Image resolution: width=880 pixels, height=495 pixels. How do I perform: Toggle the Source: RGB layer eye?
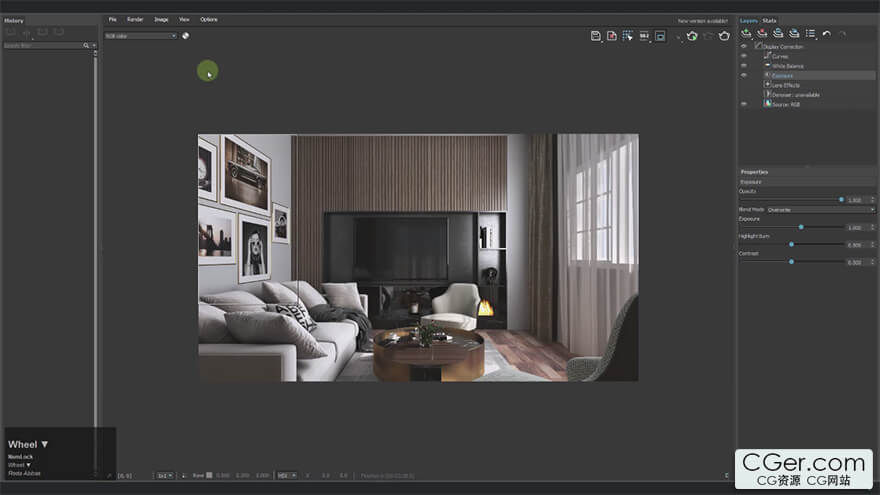click(x=743, y=104)
